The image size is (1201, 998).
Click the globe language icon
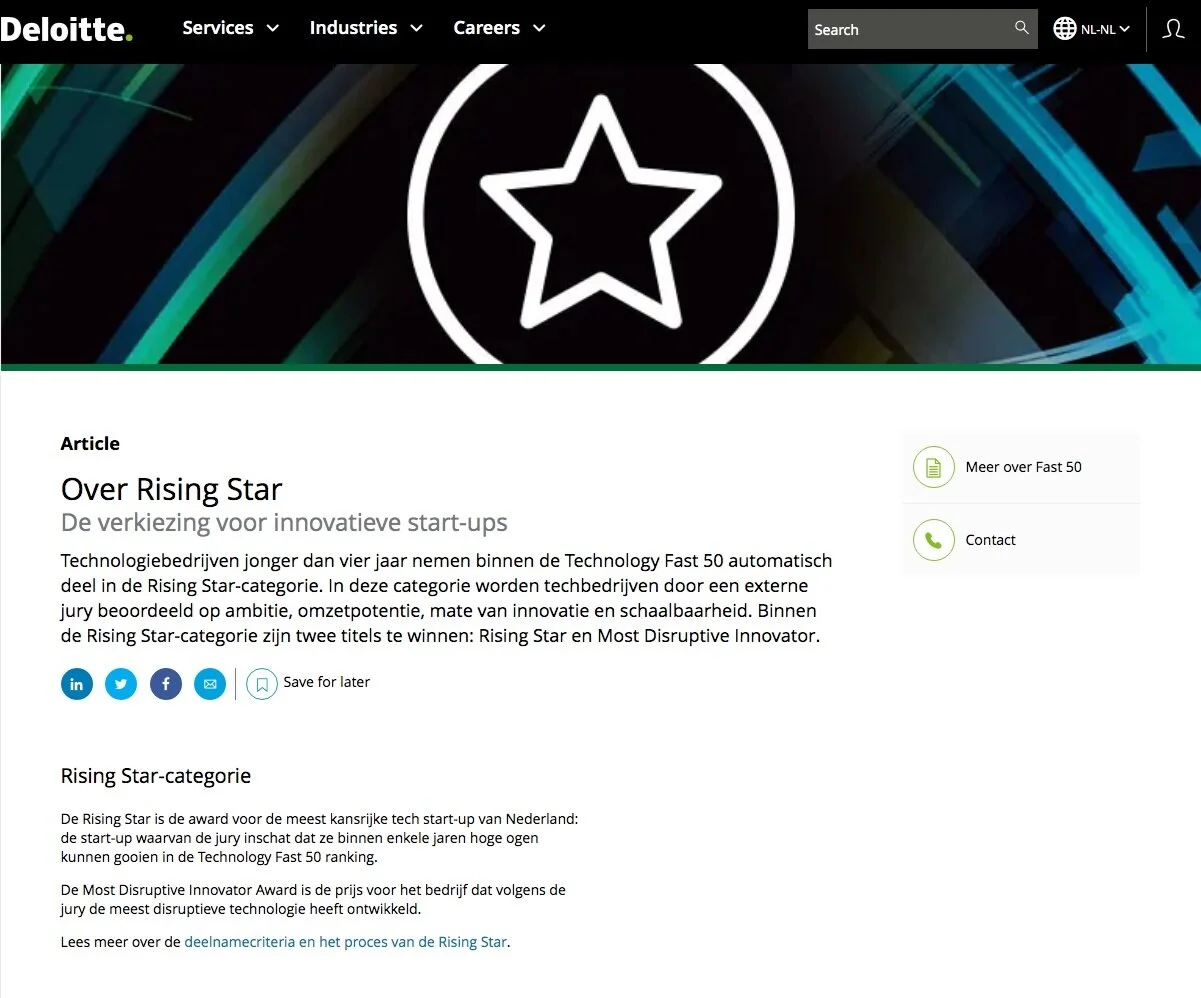click(x=1065, y=29)
